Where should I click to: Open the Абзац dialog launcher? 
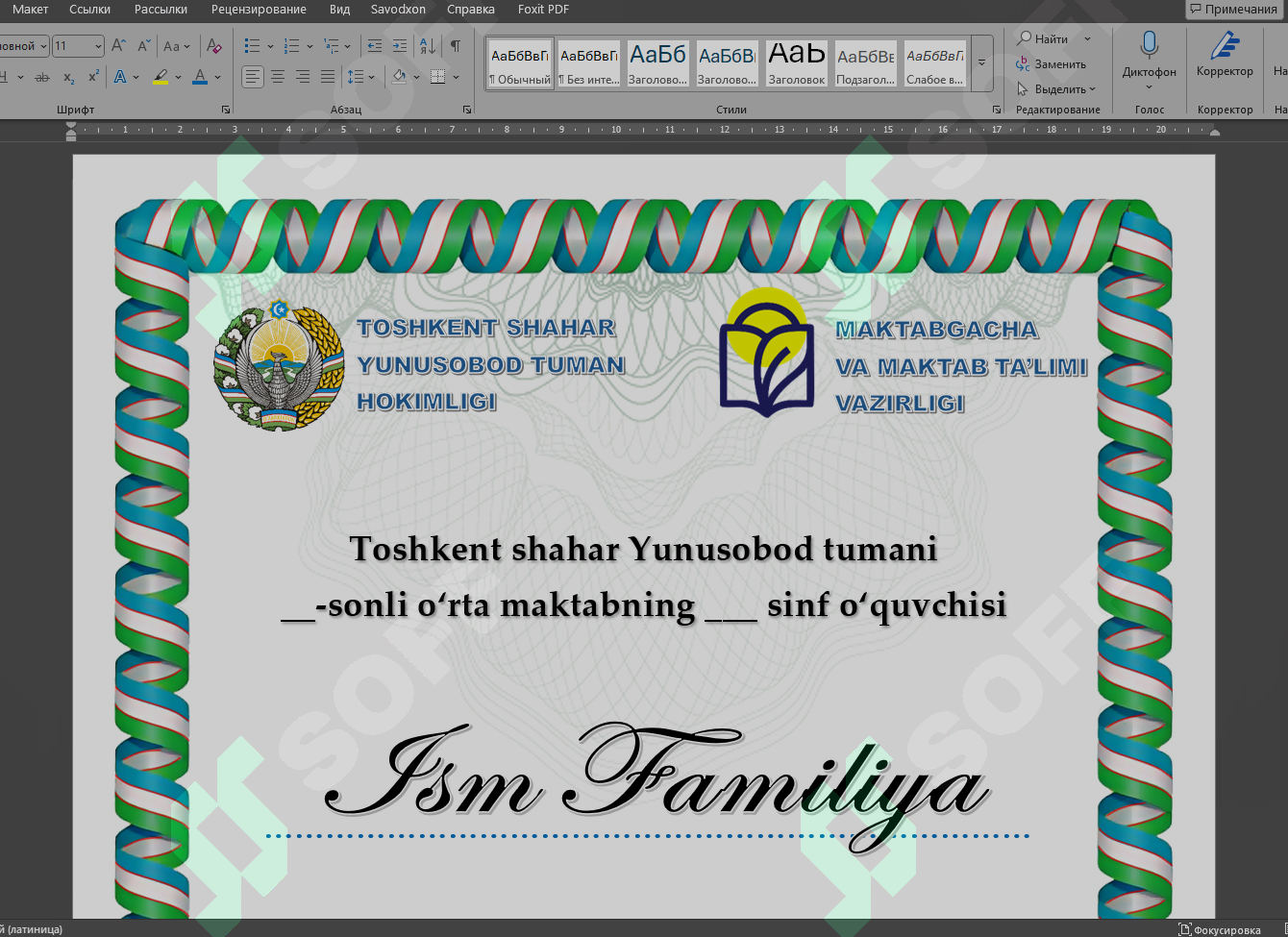467,110
